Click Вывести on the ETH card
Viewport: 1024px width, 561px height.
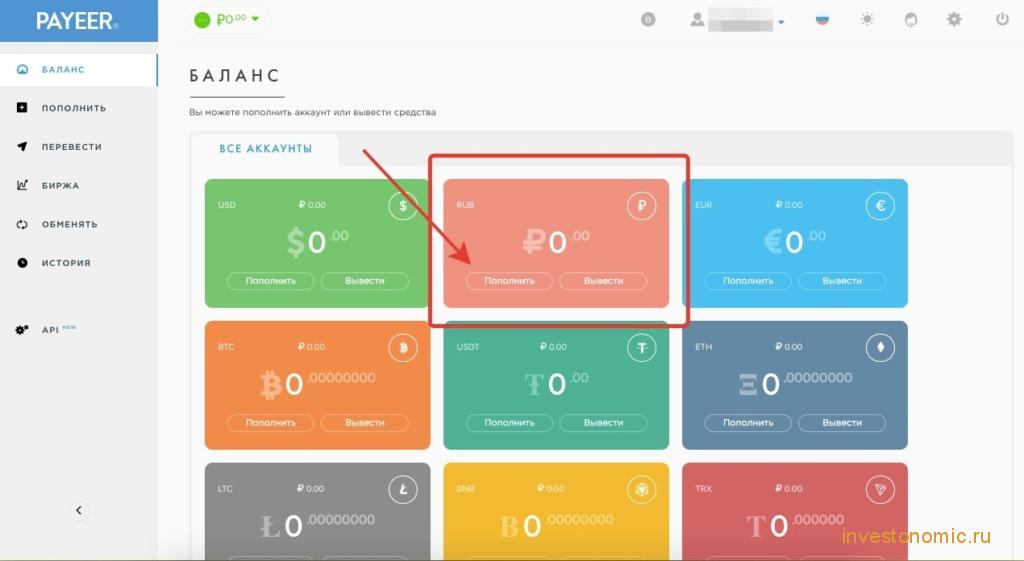click(842, 423)
